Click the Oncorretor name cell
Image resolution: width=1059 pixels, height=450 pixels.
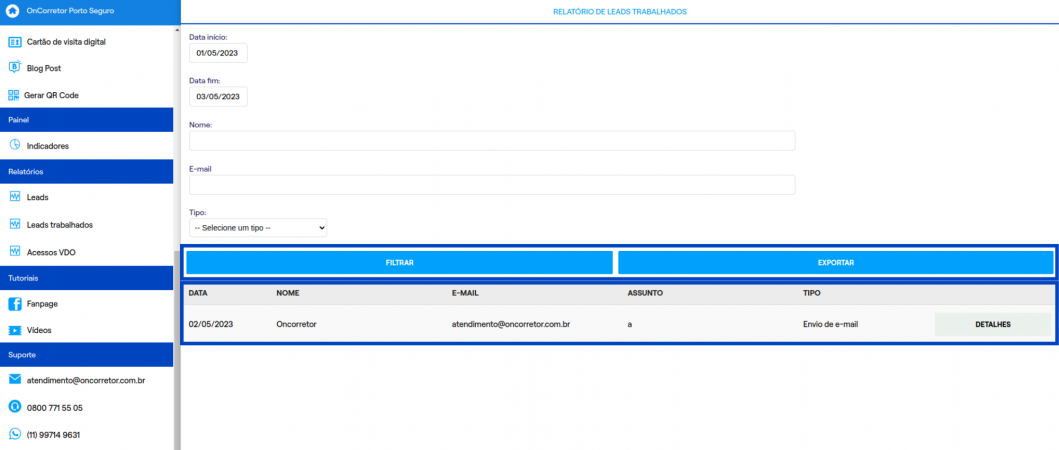click(x=296, y=324)
